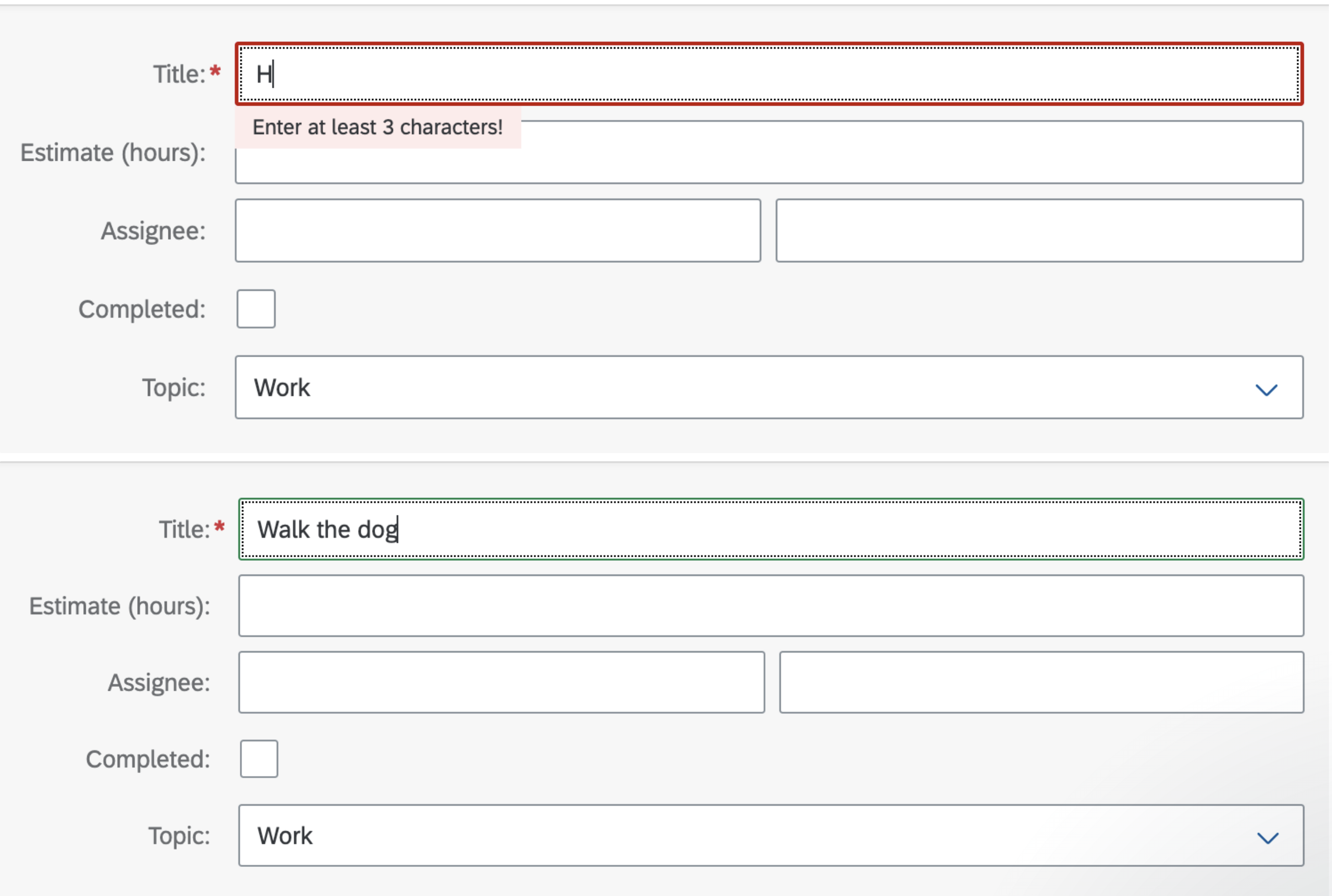Click second Assignee box in "Walk the dog" form
This screenshot has height=896, width=1332.
tap(1041, 682)
